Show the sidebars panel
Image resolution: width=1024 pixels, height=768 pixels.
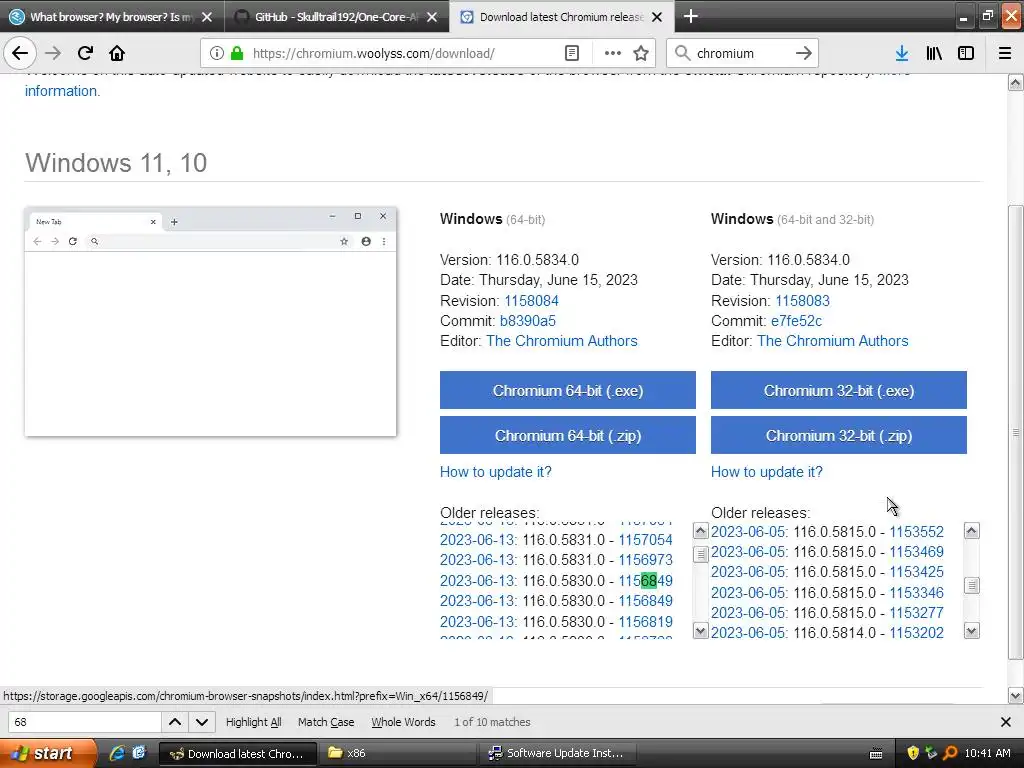click(966, 53)
